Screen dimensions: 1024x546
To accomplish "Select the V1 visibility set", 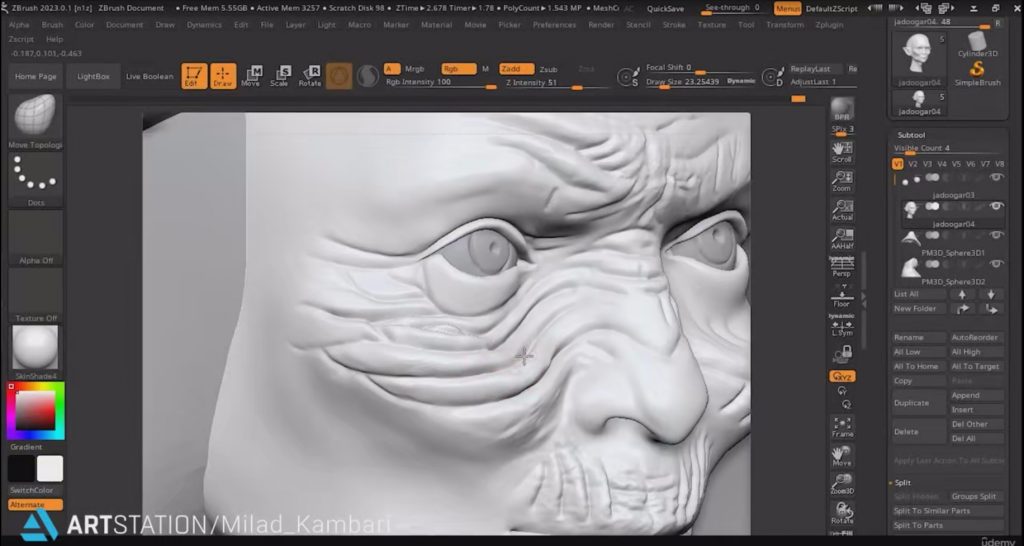I will (898, 164).
